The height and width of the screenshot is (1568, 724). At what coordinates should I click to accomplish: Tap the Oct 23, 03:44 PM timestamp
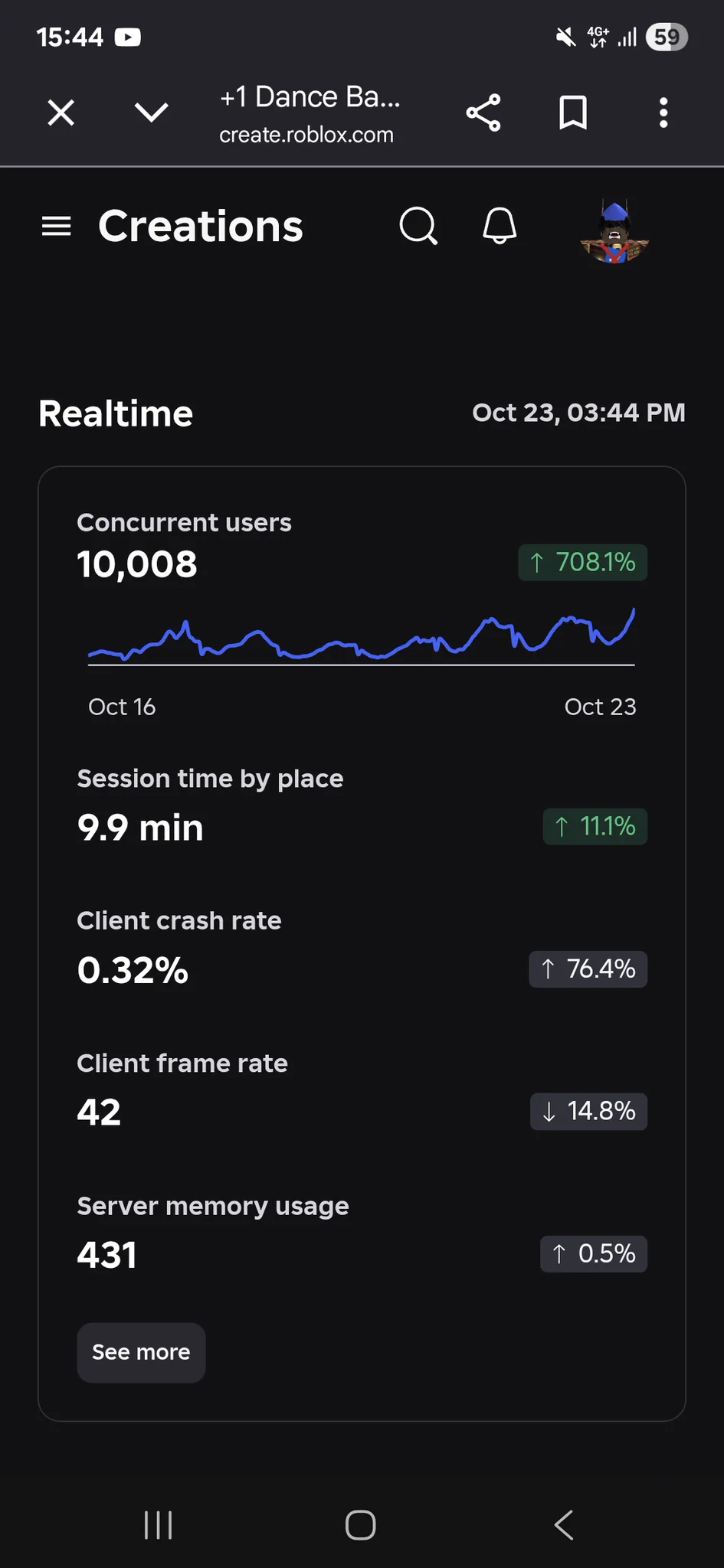coord(578,413)
